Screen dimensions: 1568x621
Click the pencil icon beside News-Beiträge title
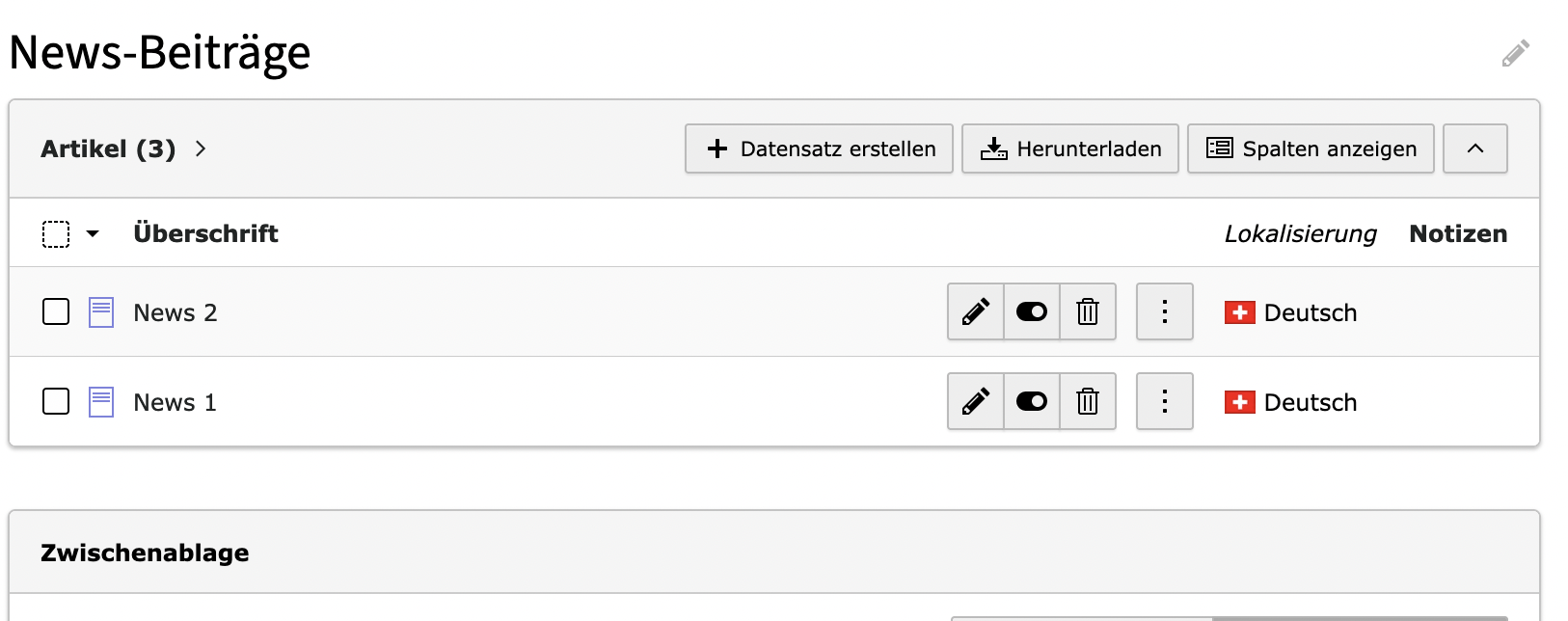click(x=1515, y=53)
